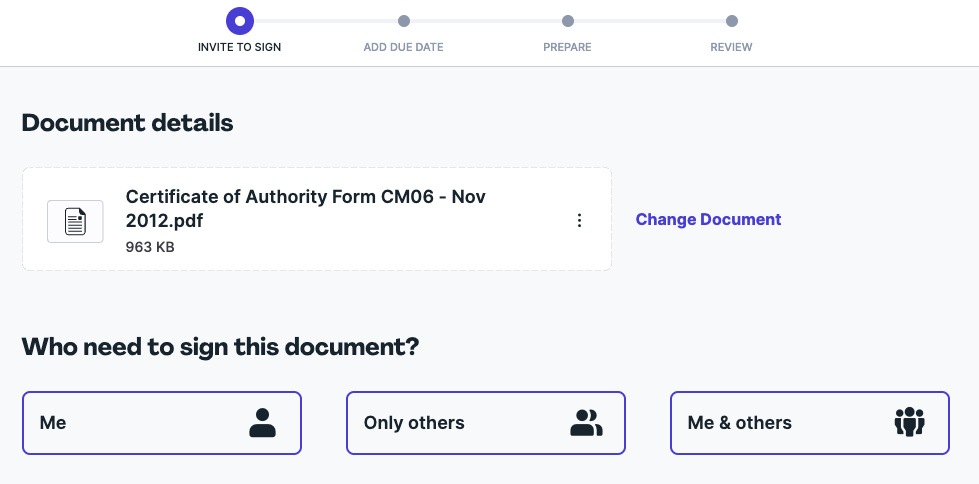This screenshot has width=979, height=484.
Task: Click the Certificate of Authority Form filename
Action: (x=306, y=209)
